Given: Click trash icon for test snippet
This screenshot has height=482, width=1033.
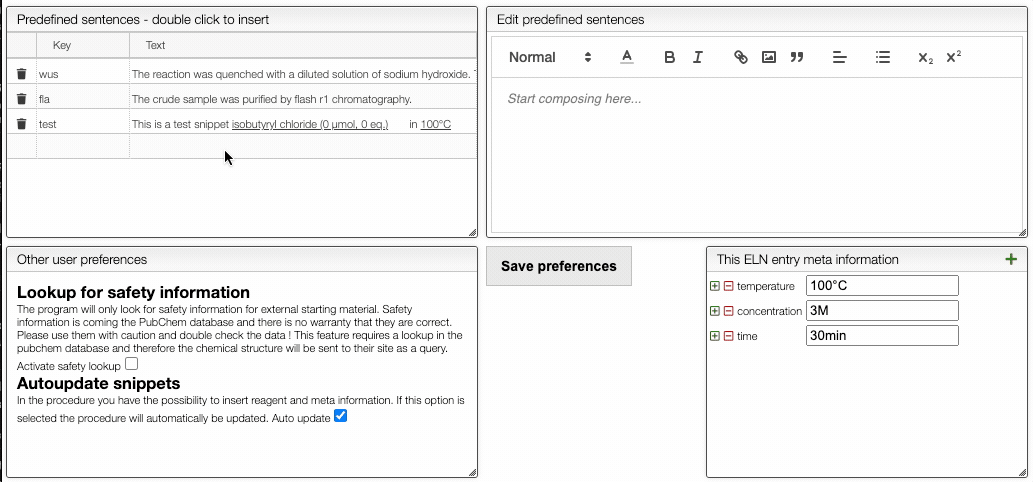Looking at the screenshot, I should pos(21,124).
